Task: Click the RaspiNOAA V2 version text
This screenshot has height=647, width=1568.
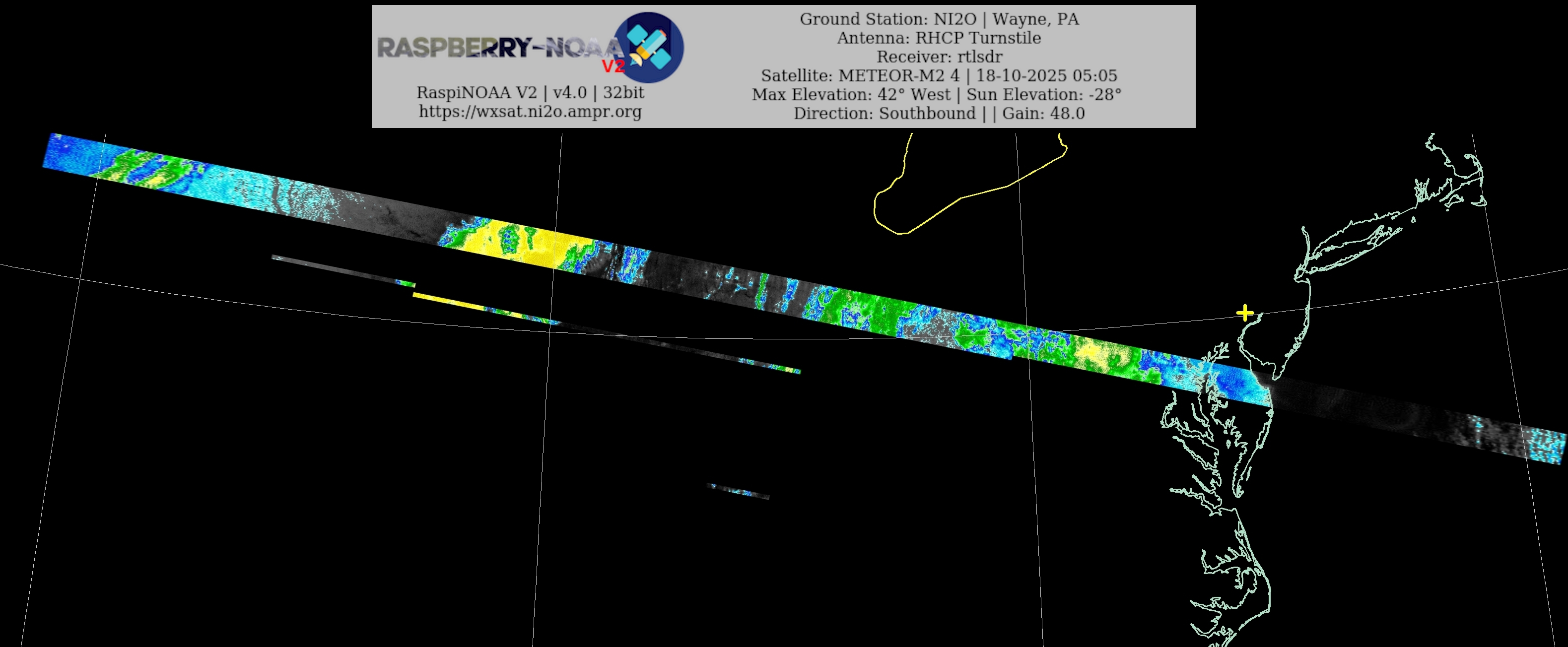Action: (x=530, y=92)
